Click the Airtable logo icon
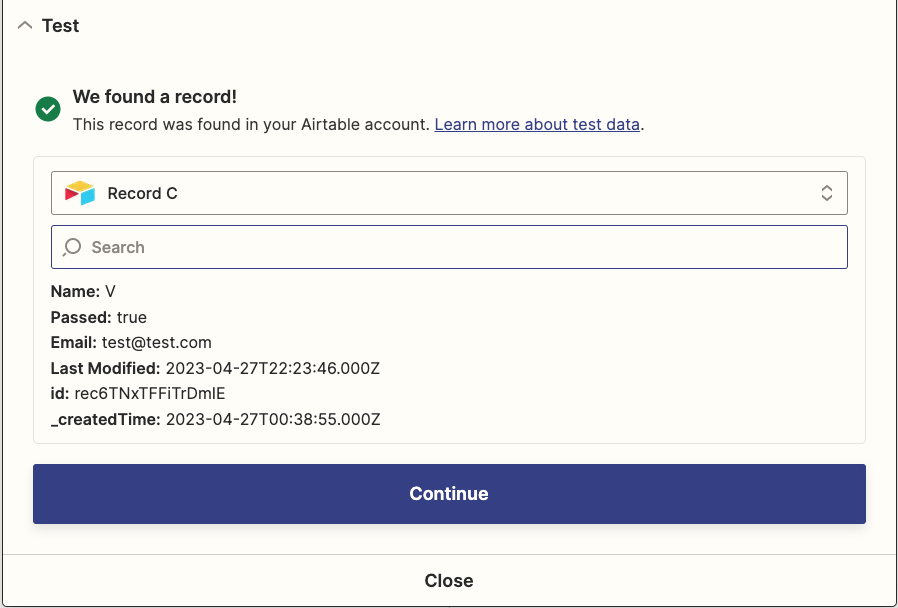This screenshot has height=608, width=898. tap(80, 193)
